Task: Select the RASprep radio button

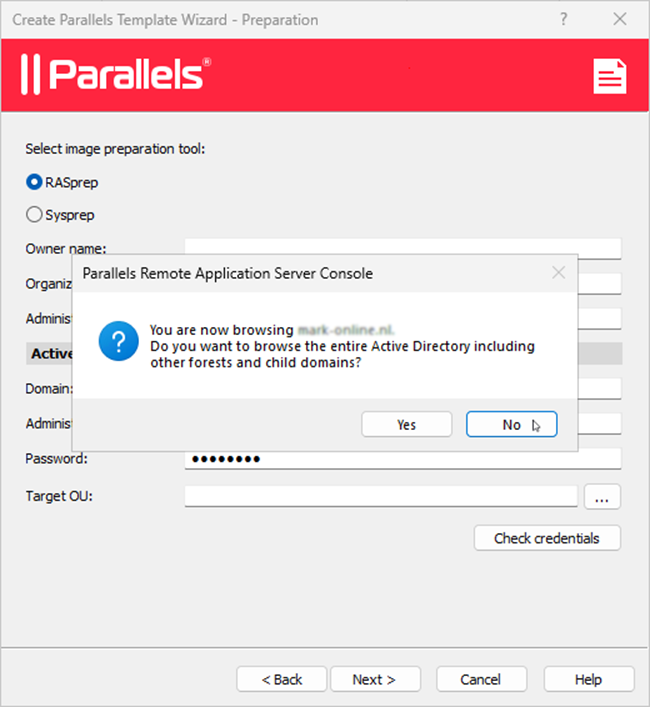Action: coord(34,182)
